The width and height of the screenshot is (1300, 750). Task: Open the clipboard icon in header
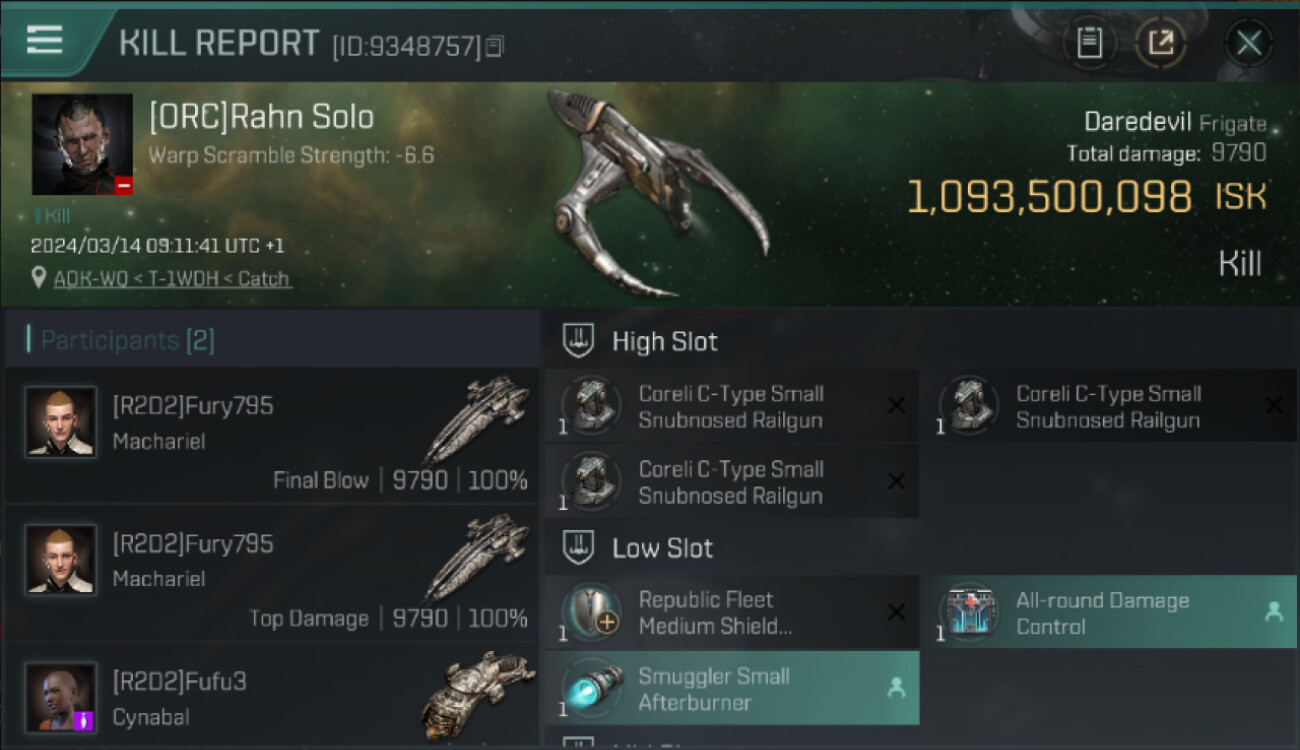coord(1089,43)
